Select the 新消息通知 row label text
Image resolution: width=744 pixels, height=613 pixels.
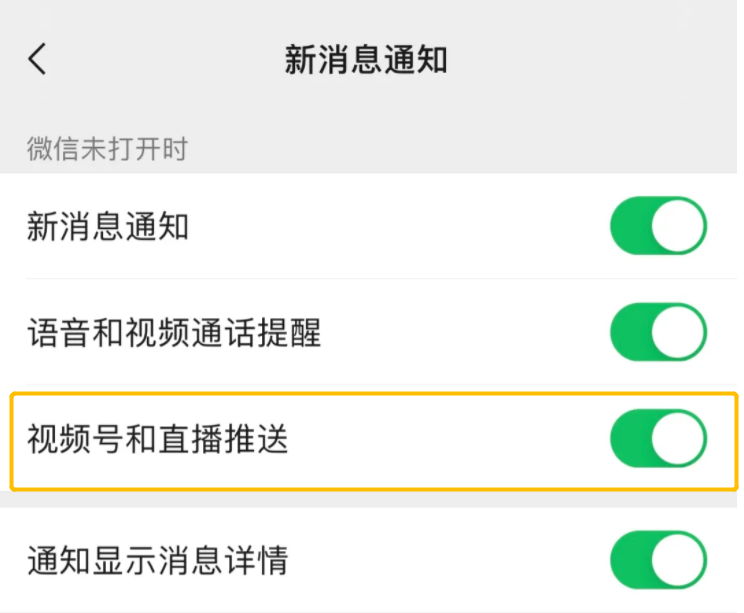[x=108, y=226]
